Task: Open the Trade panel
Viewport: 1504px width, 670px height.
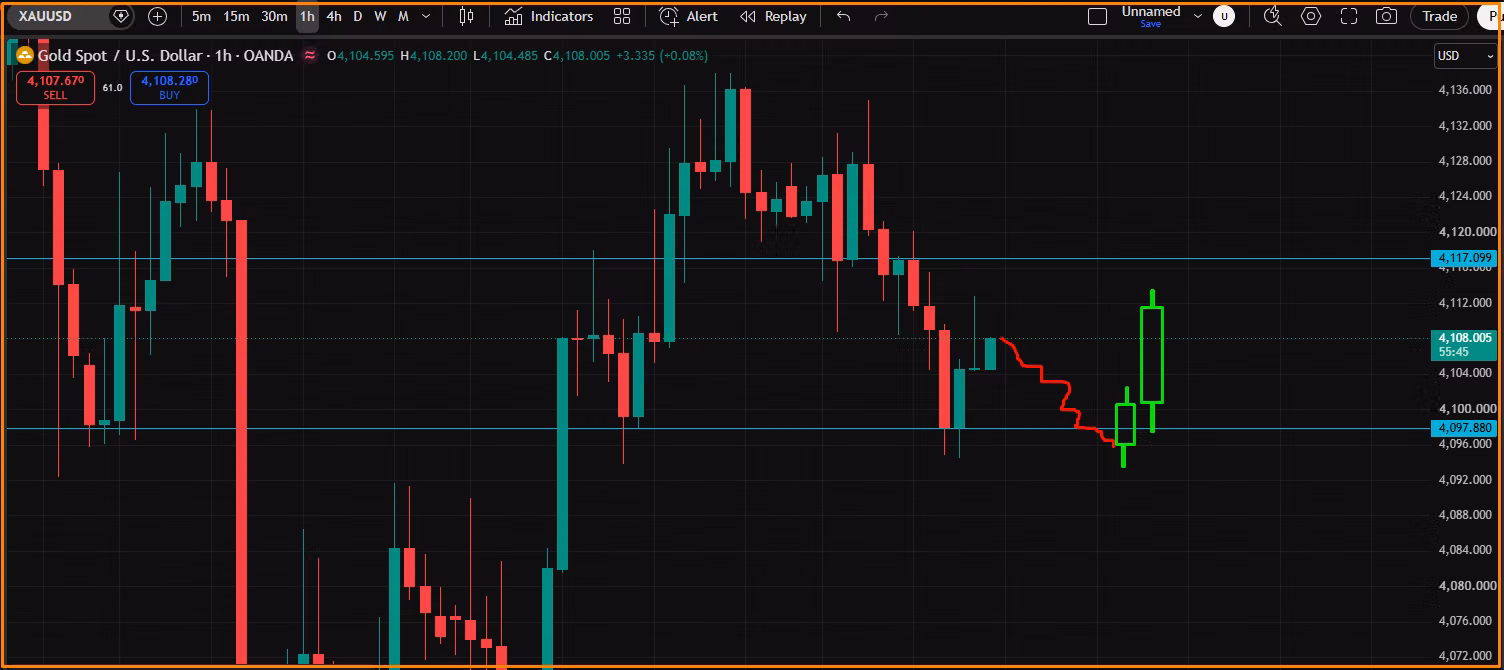Action: (1440, 16)
